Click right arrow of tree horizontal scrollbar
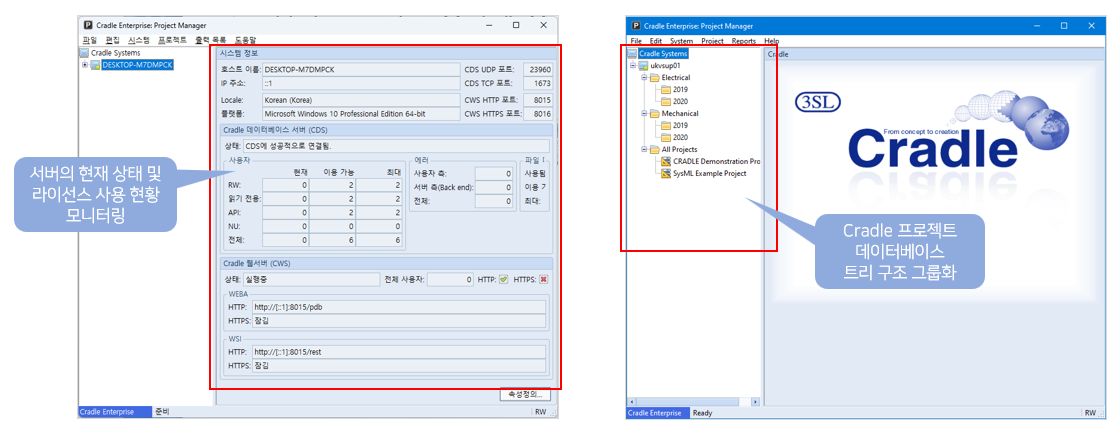This screenshot has height=427, width=1118. click(756, 402)
